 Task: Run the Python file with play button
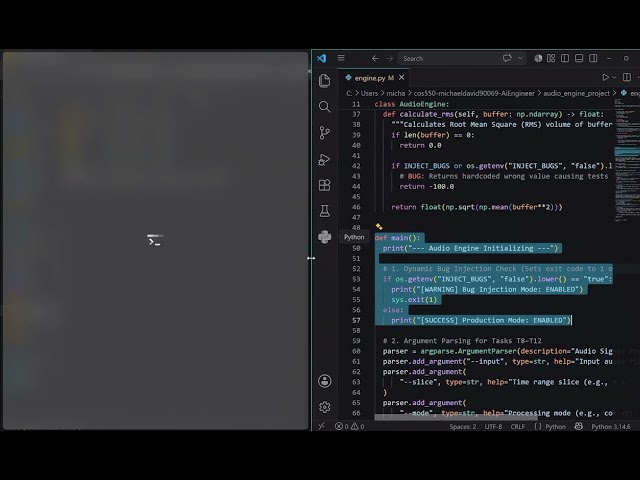click(606, 77)
